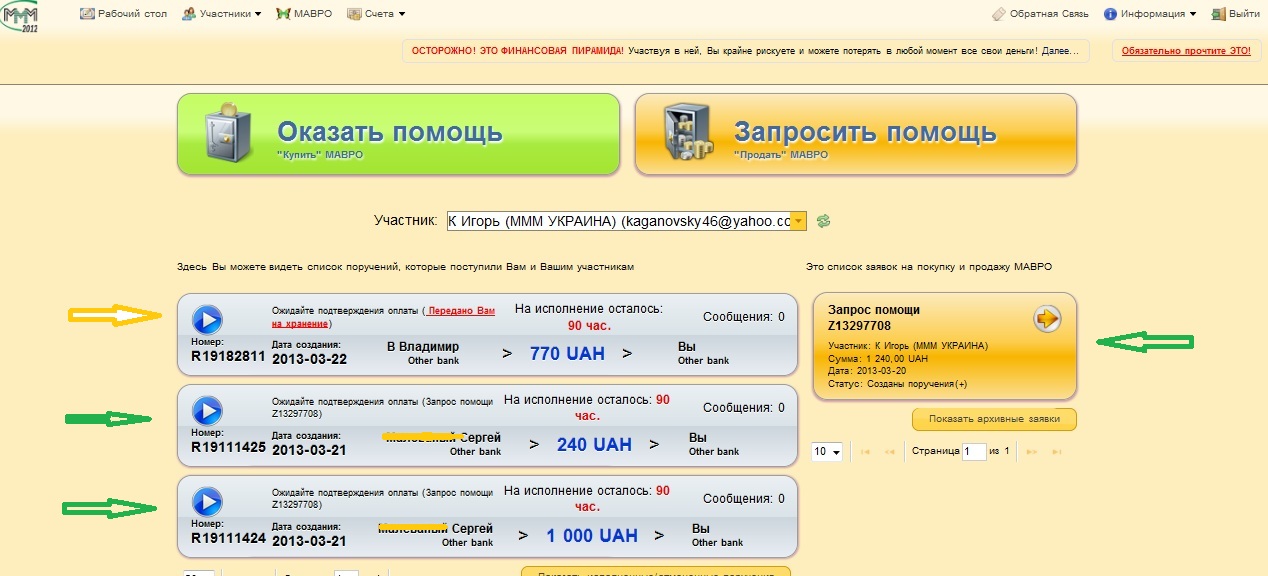The height and width of the screenshot is (576, 1268).
Task: Expand the Участники menu
Action: [222, 14]
